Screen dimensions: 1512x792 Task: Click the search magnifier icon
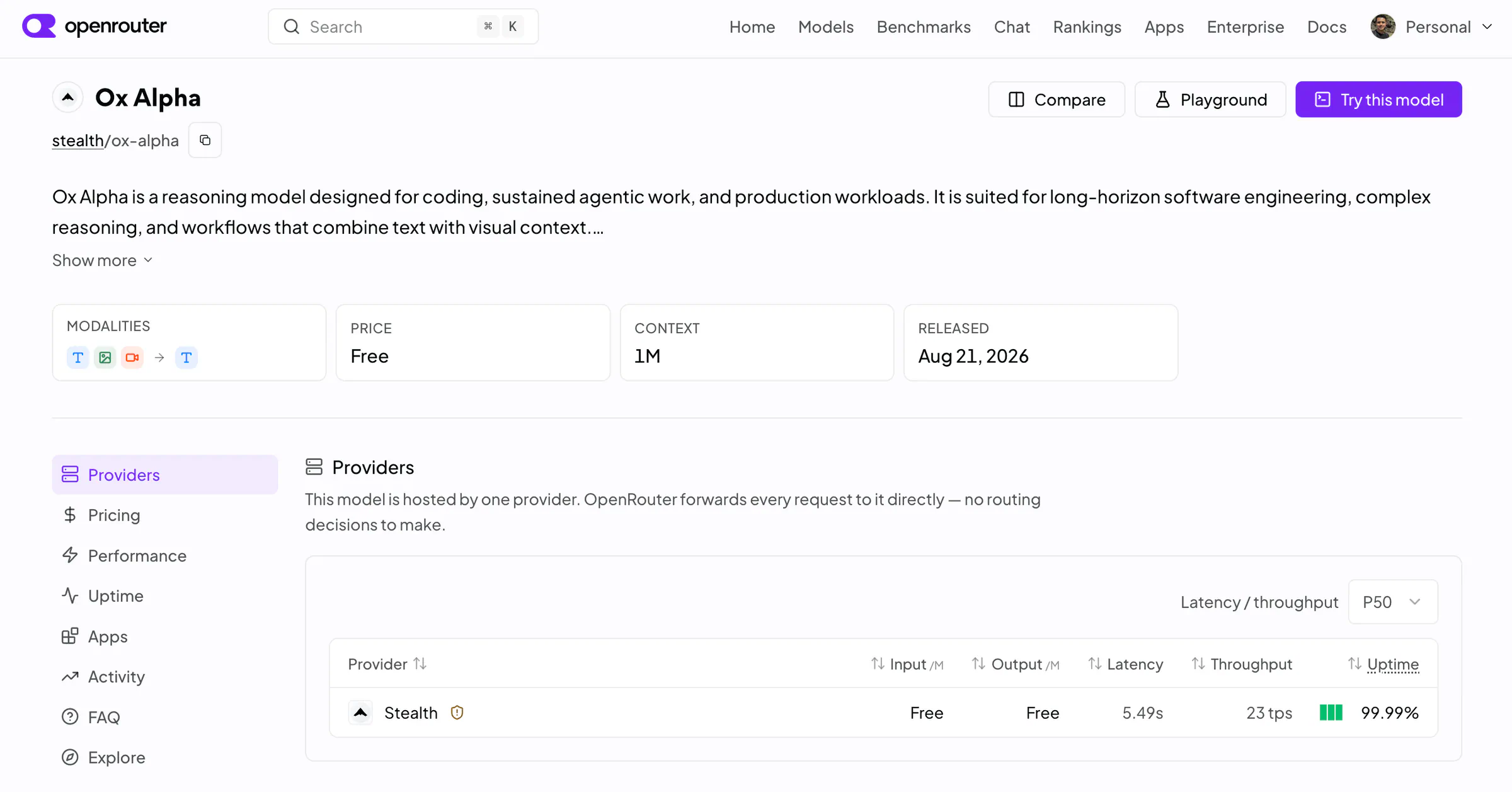tap(291, 26)
